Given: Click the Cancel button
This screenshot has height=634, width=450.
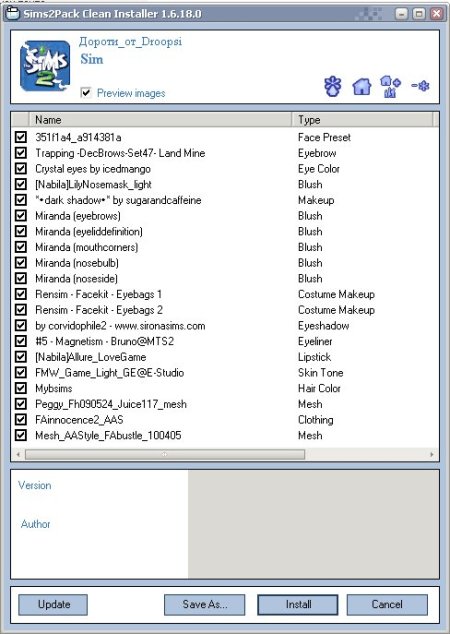Looking at the screenshot, I should [387, 604].
